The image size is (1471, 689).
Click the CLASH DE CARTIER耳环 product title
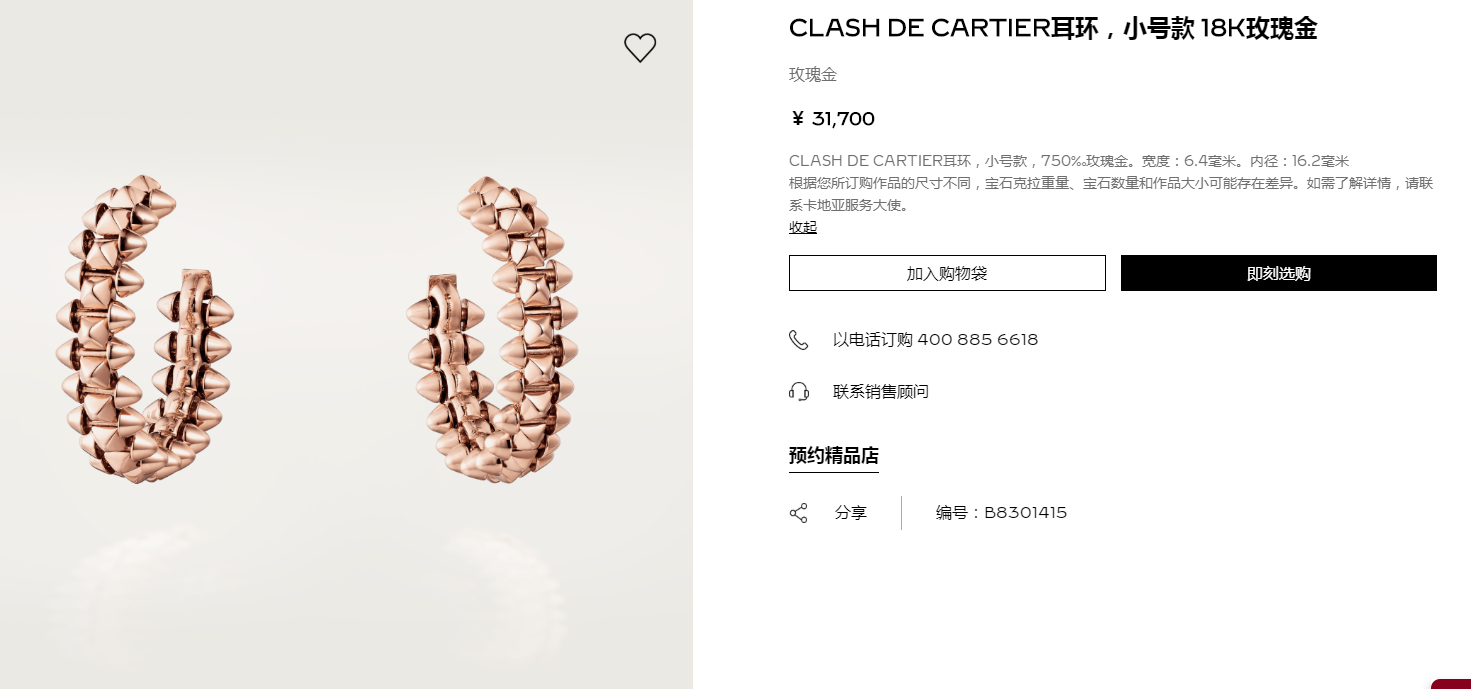(1053, 29)
